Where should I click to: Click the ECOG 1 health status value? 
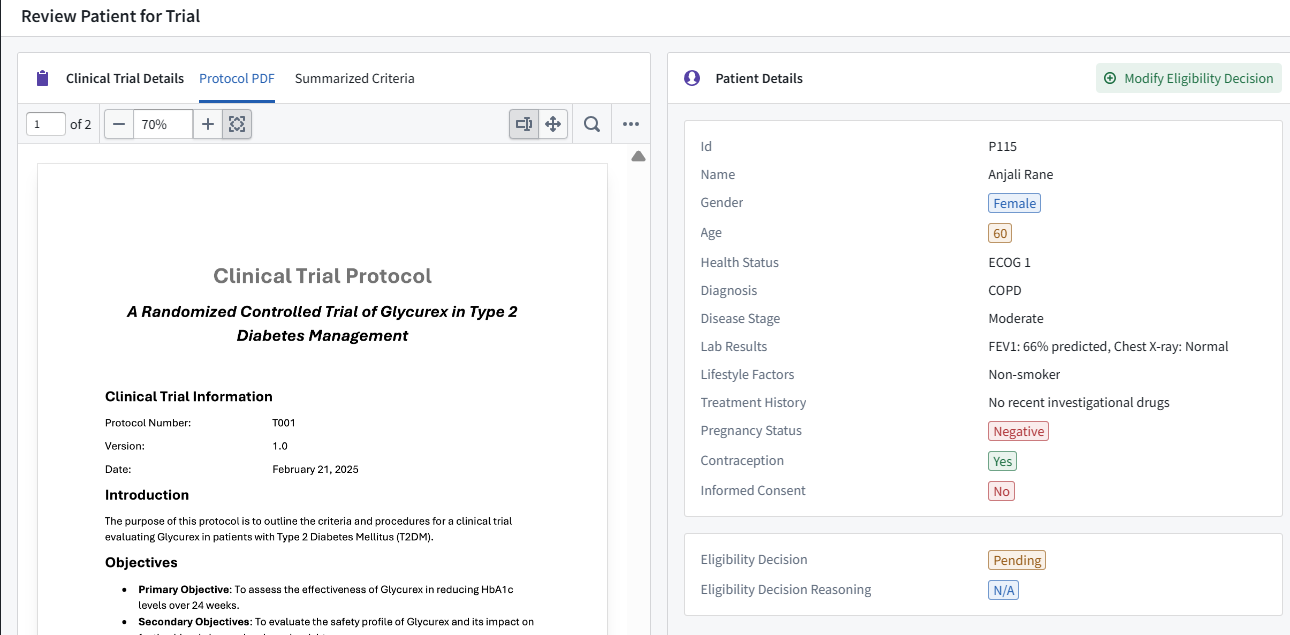point(1009,262)
